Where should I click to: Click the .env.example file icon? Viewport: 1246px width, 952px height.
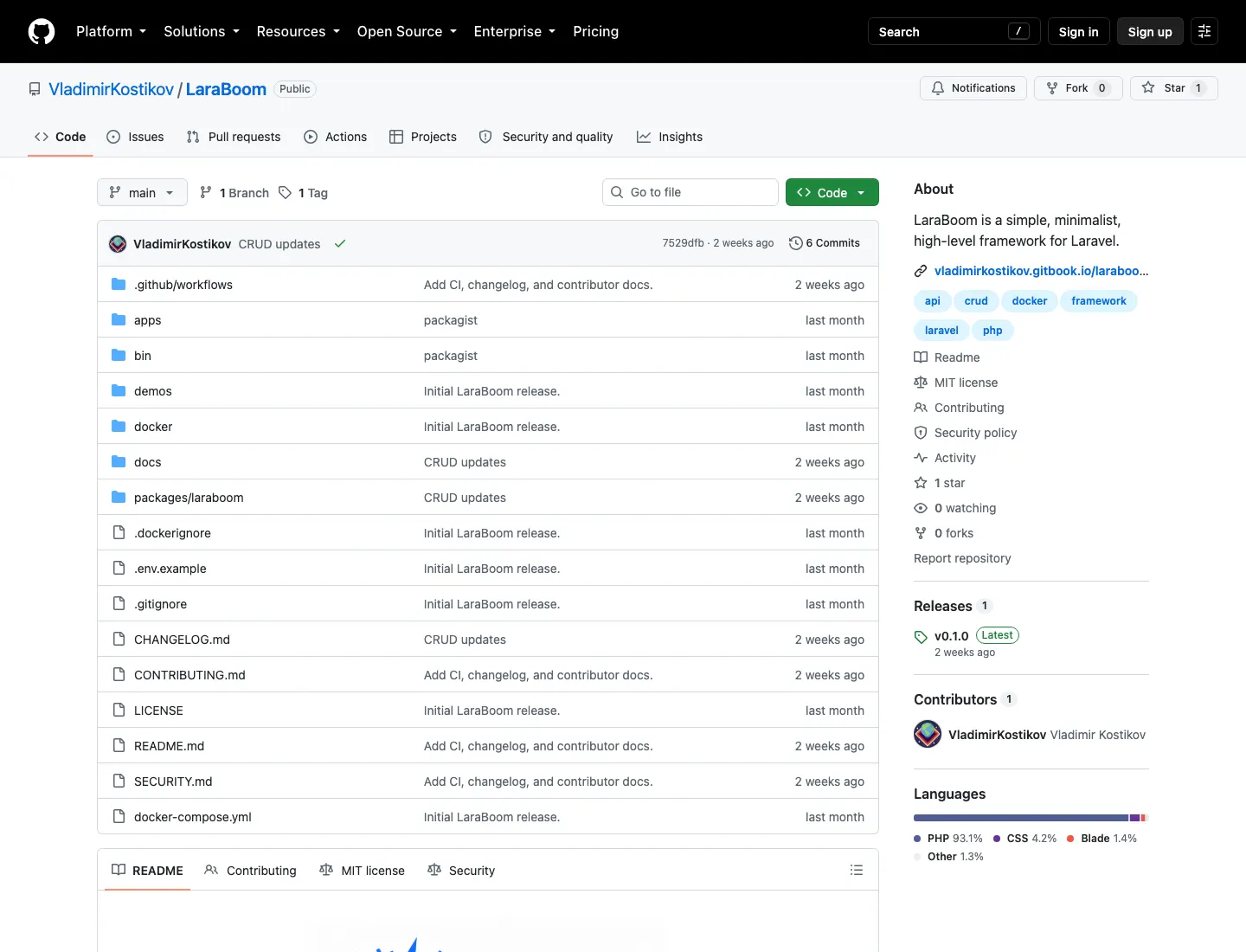(119, 568)
